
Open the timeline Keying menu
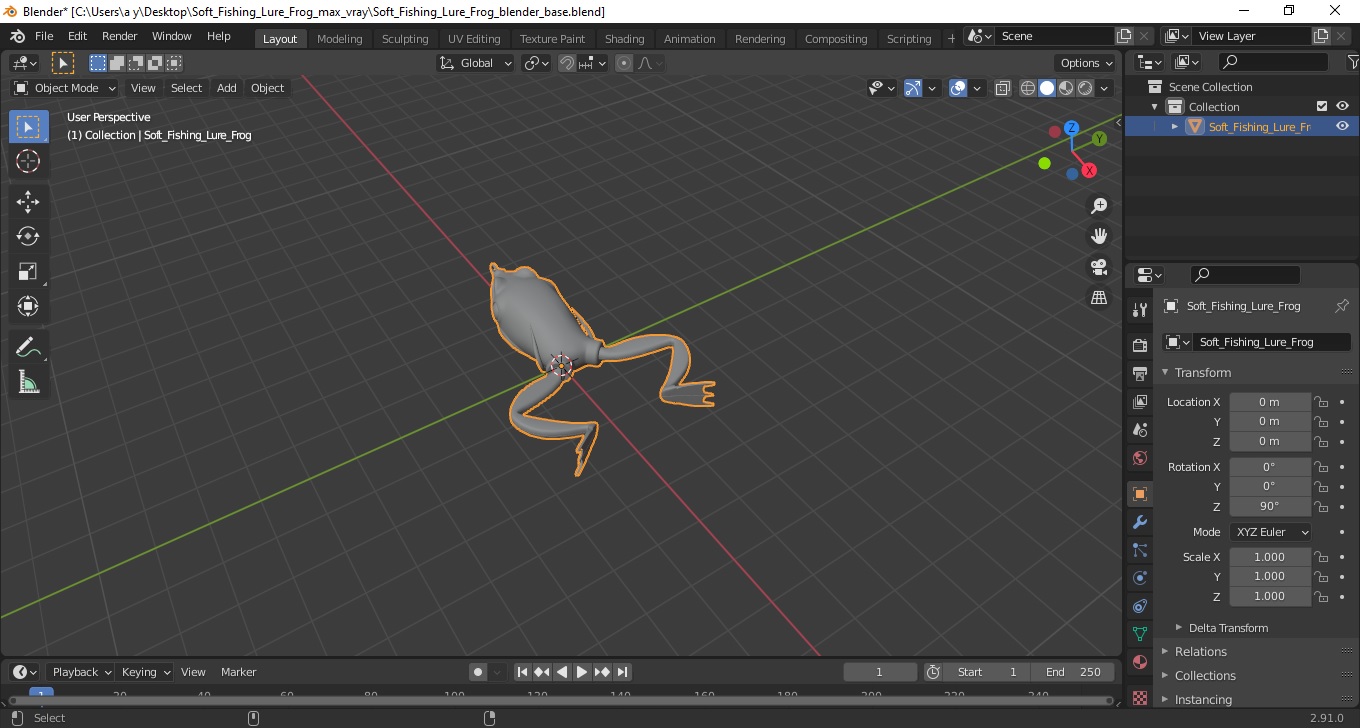pyautogui.click(x=145, y=672)
